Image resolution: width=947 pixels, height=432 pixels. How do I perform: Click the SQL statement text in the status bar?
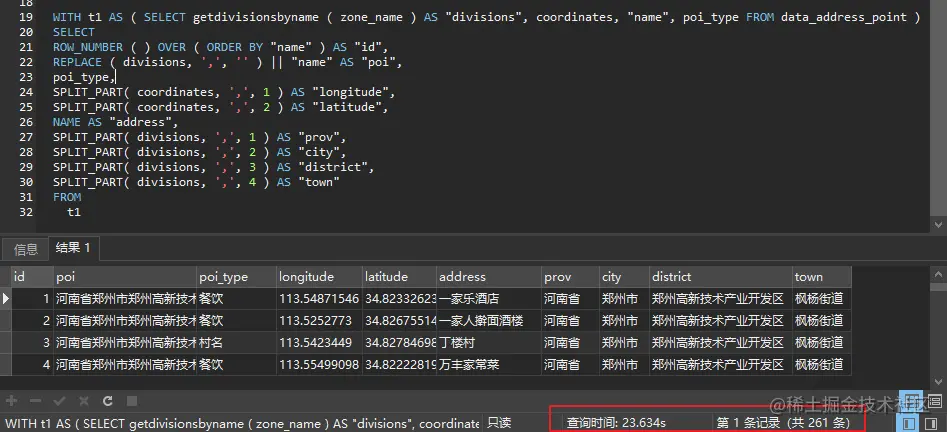click(242, 423)
